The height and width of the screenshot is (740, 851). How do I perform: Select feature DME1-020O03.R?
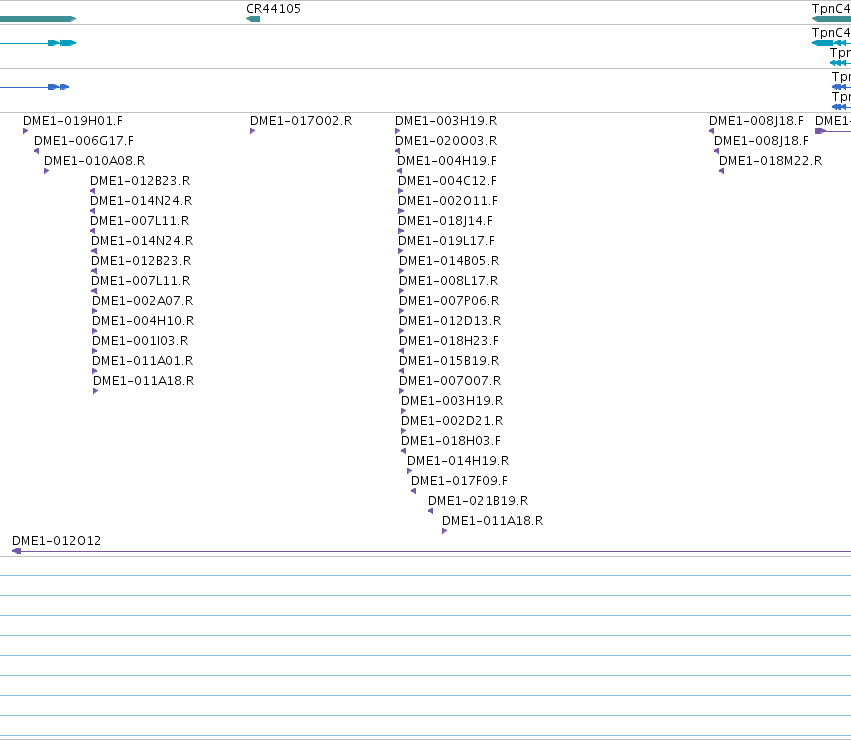[446, 141]
